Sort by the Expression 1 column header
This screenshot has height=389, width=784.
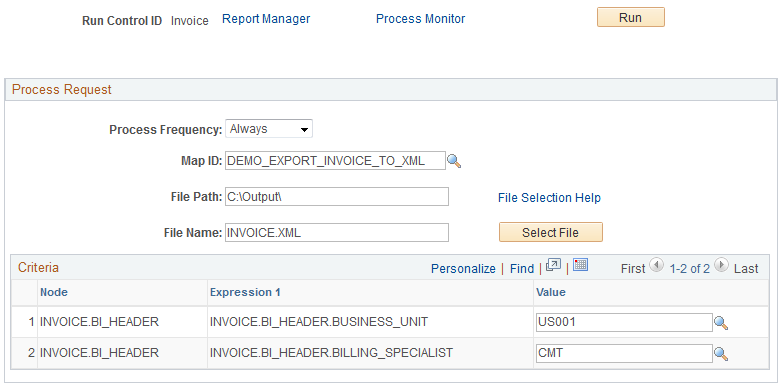(x=245, y=292)
